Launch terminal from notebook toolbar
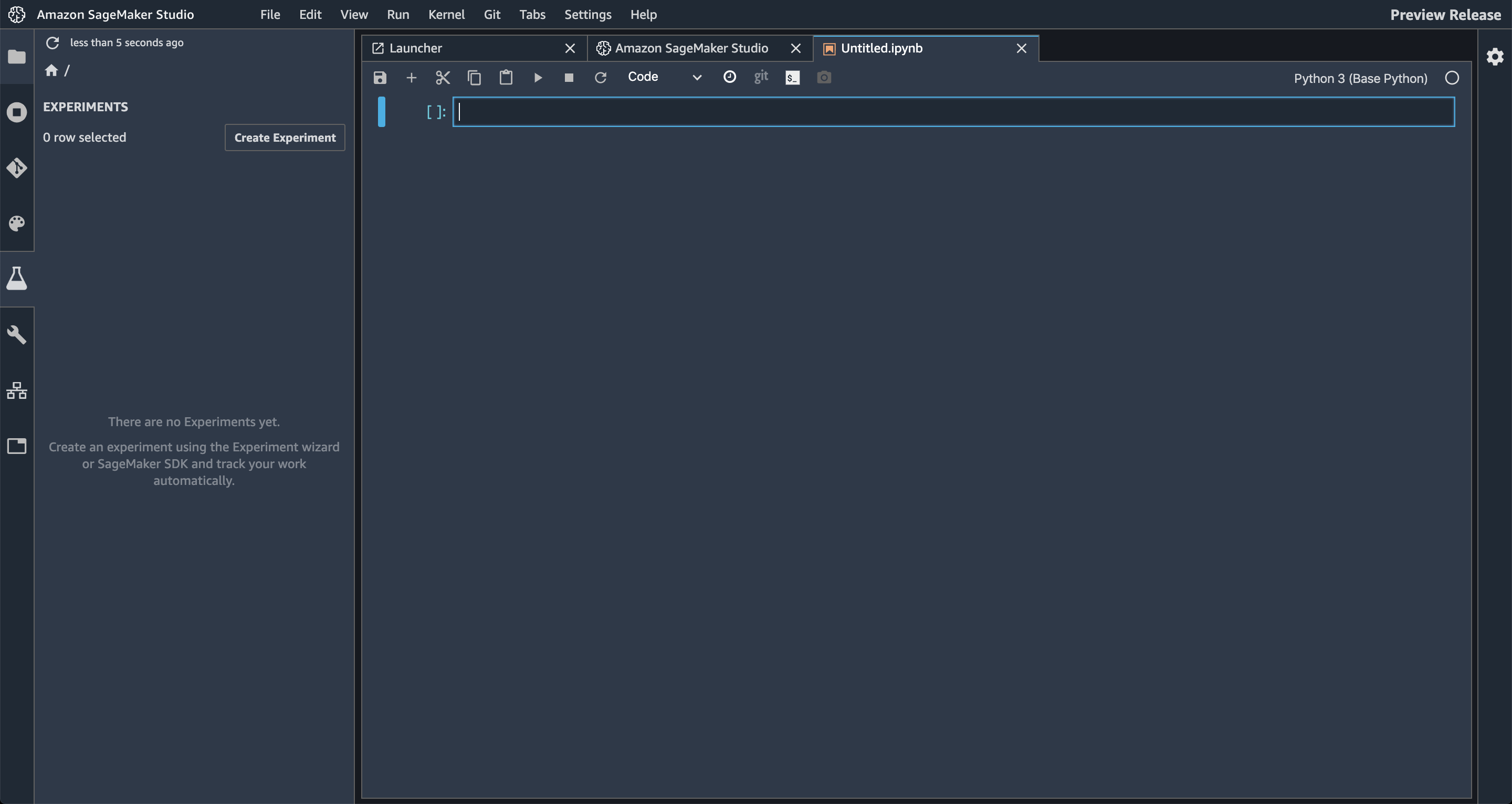Image resolution: width=1512 pixels, height=804 pixels. (x=792, y=78)
